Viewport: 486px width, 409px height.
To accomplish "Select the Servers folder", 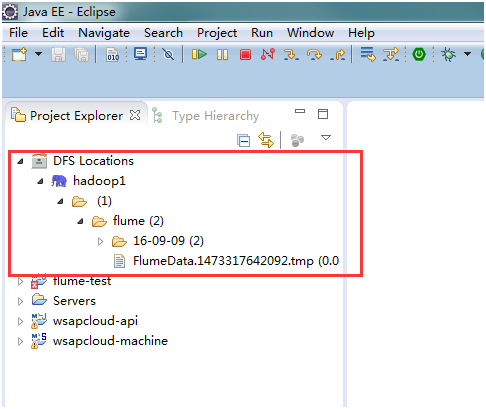I will (x=74, y=301).
